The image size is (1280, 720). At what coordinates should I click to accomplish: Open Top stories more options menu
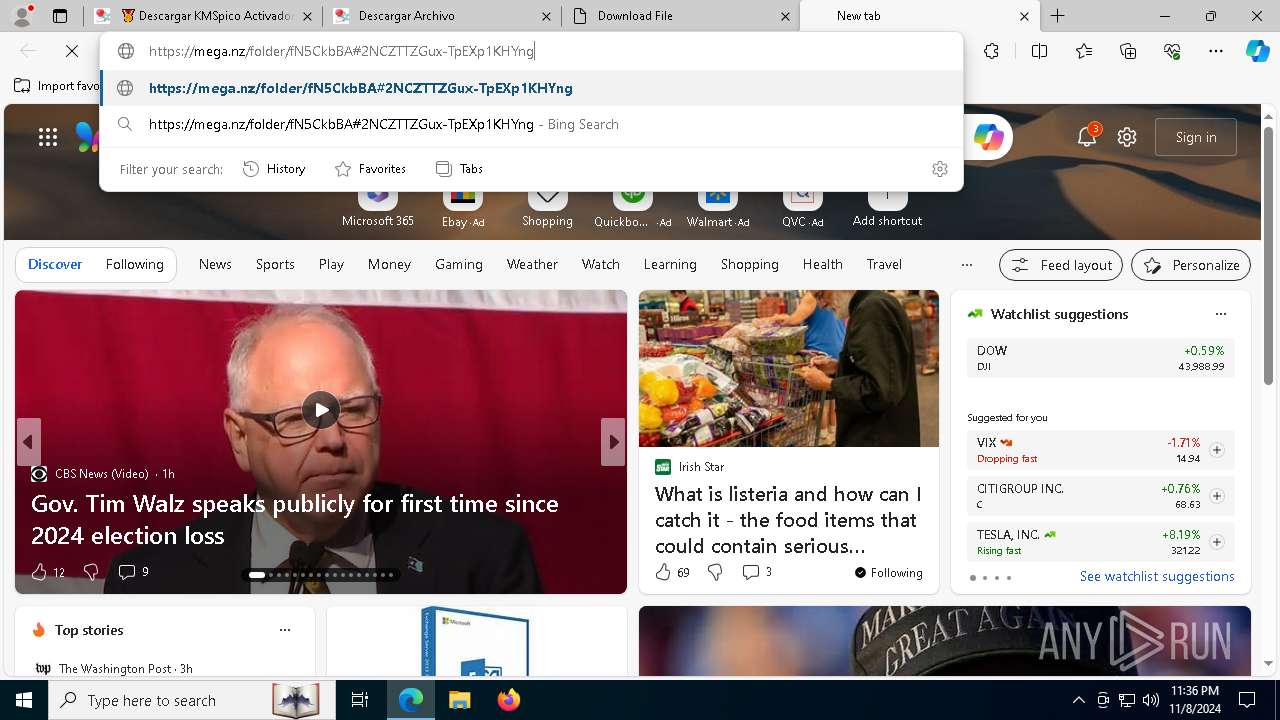click(285, 630)
